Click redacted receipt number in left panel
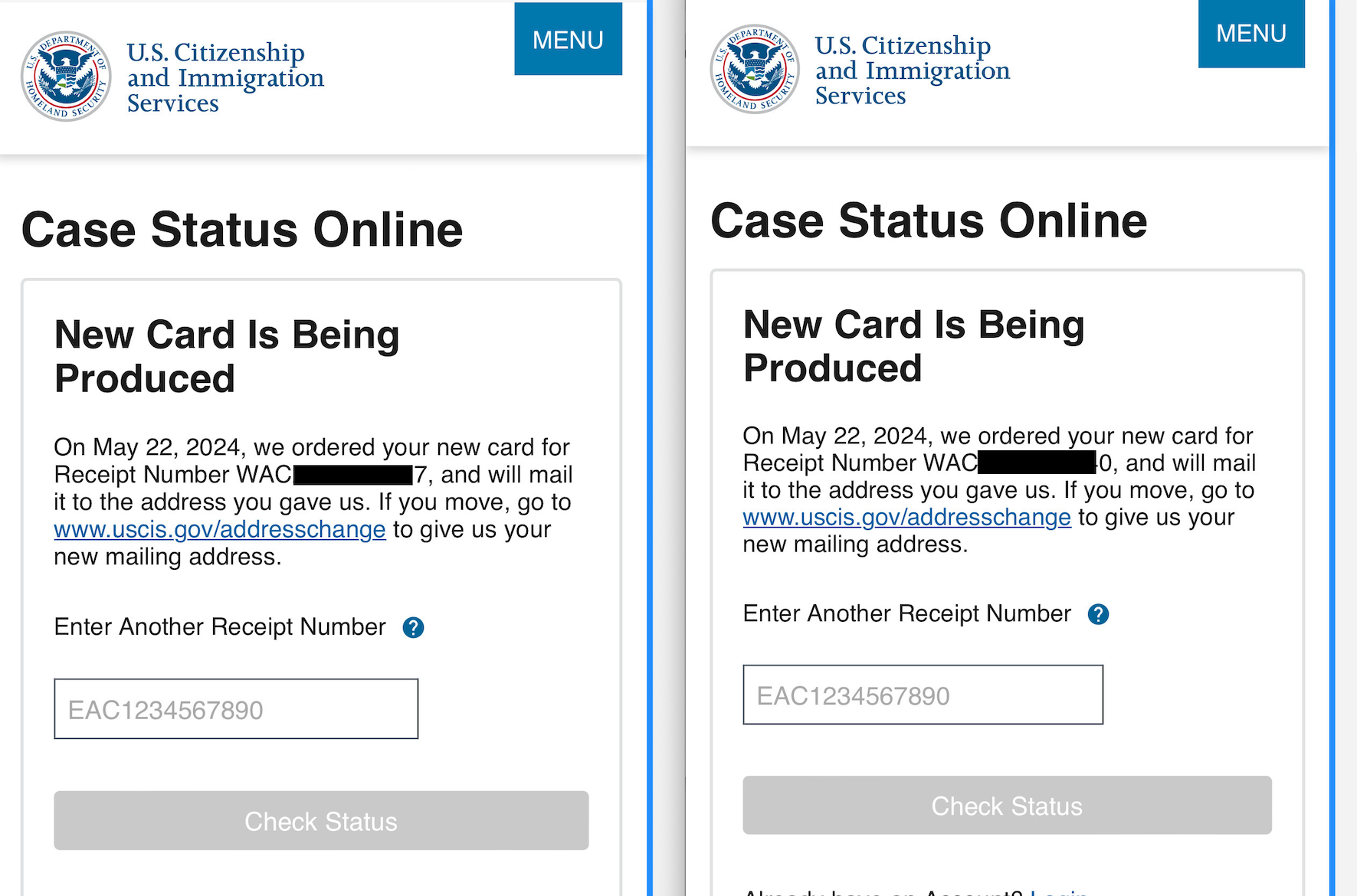The image size is (1357, 896). point(353,475)
